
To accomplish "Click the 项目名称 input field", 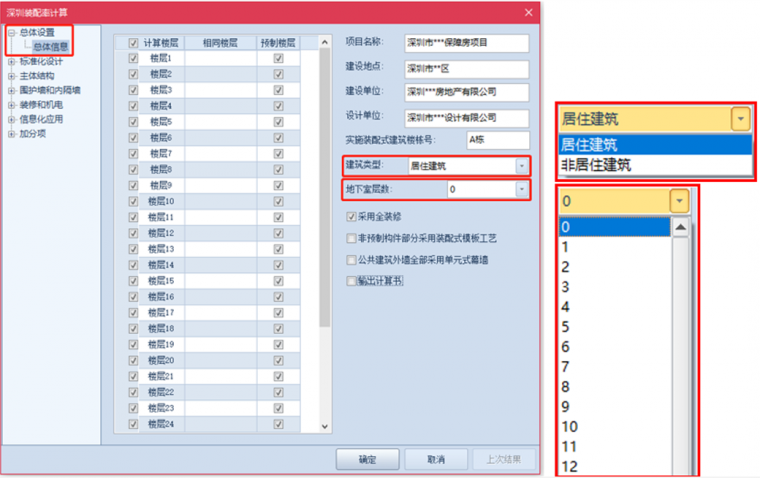I will 465,43.
